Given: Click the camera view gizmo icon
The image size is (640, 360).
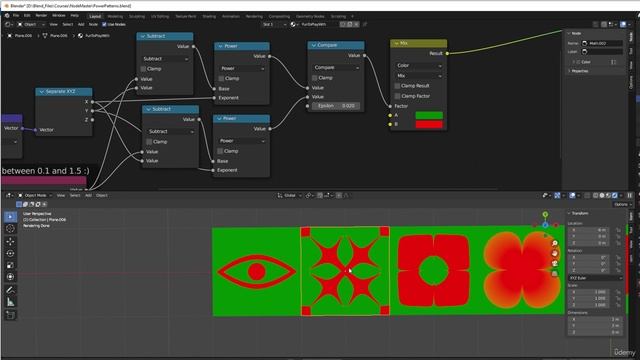Looking at the screenshot, I should click(x=555, y=263).
